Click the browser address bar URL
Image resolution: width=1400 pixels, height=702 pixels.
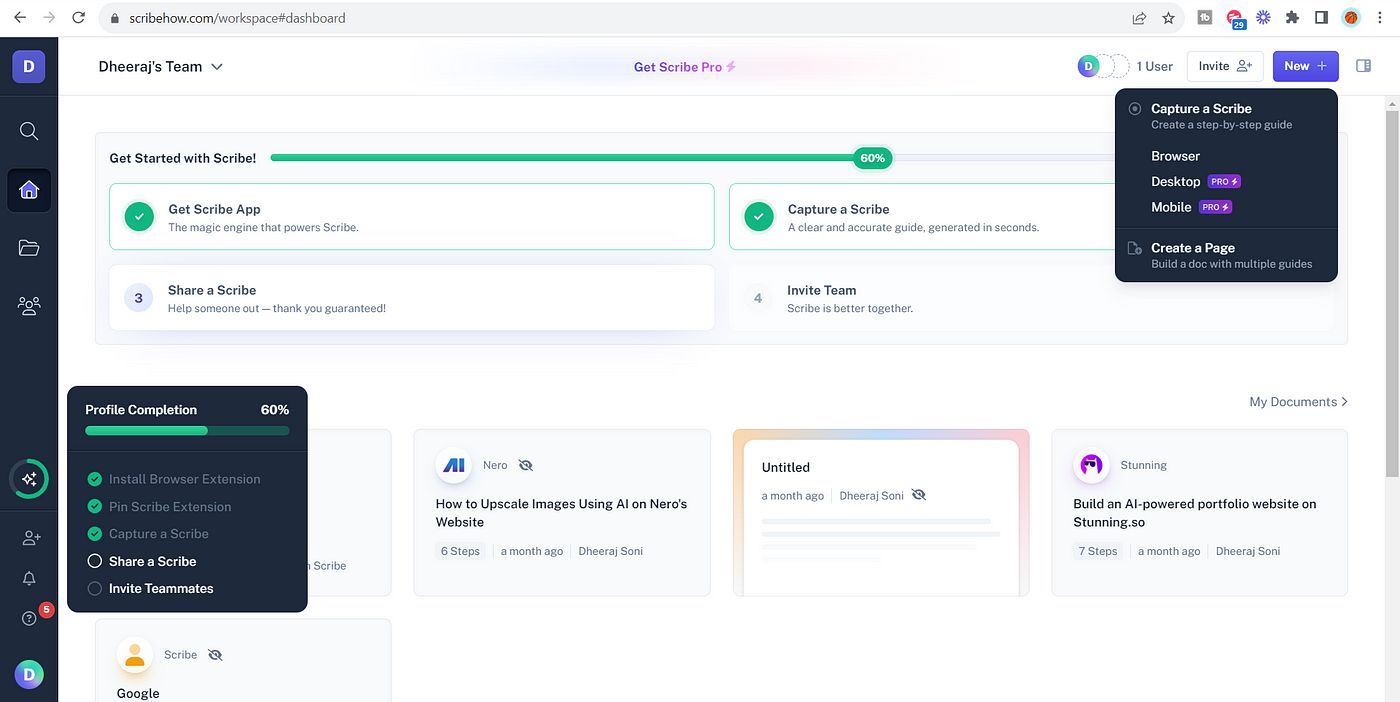click(237, 18)
